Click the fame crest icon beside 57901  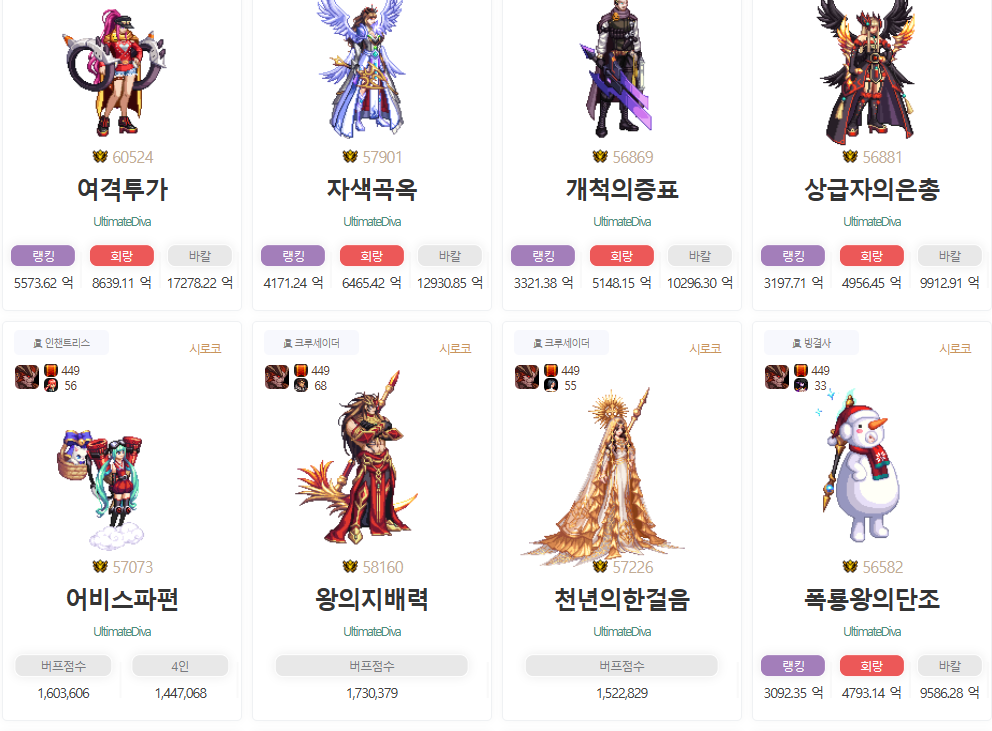pyautogui.click(x=350, y=156)
